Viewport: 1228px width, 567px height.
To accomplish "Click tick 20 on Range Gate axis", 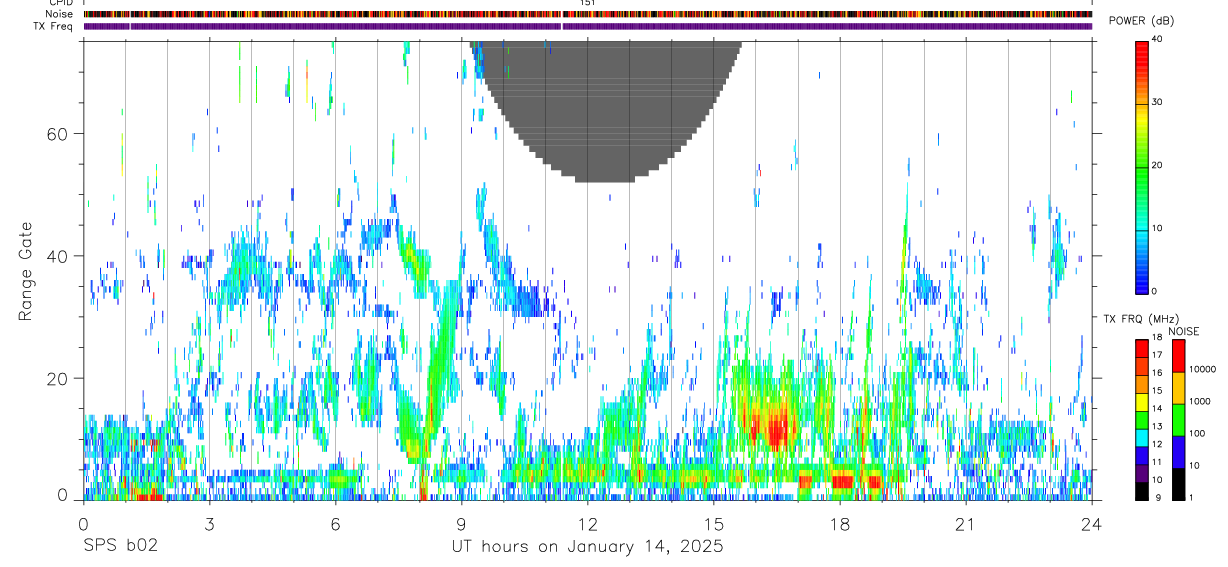I will (x=57, y=378).
